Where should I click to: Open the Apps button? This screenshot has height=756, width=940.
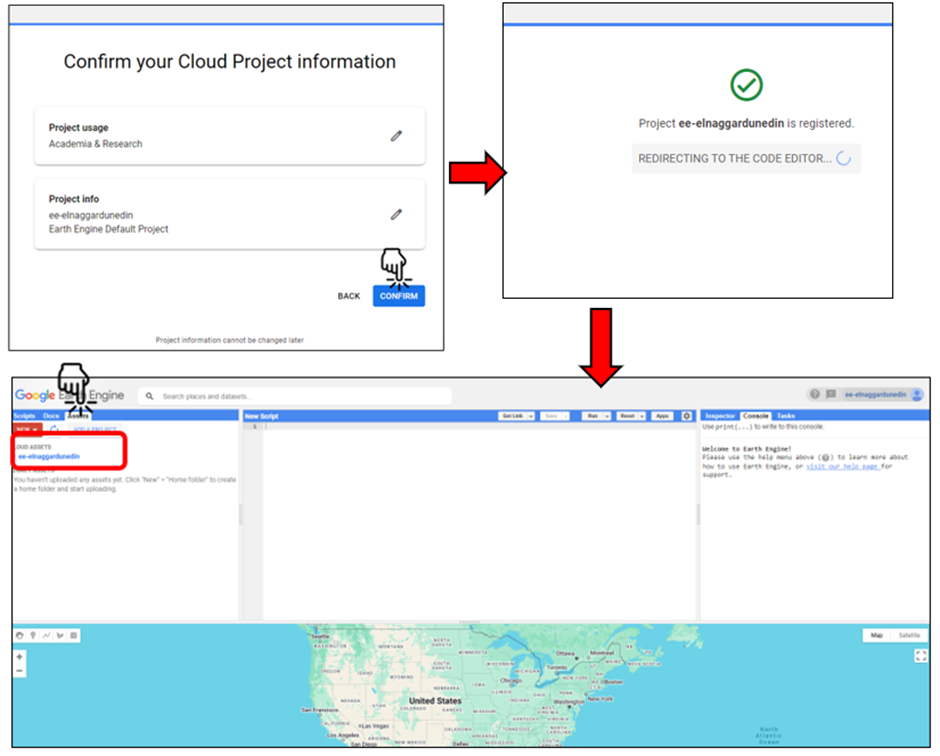(x=662, y=416)
